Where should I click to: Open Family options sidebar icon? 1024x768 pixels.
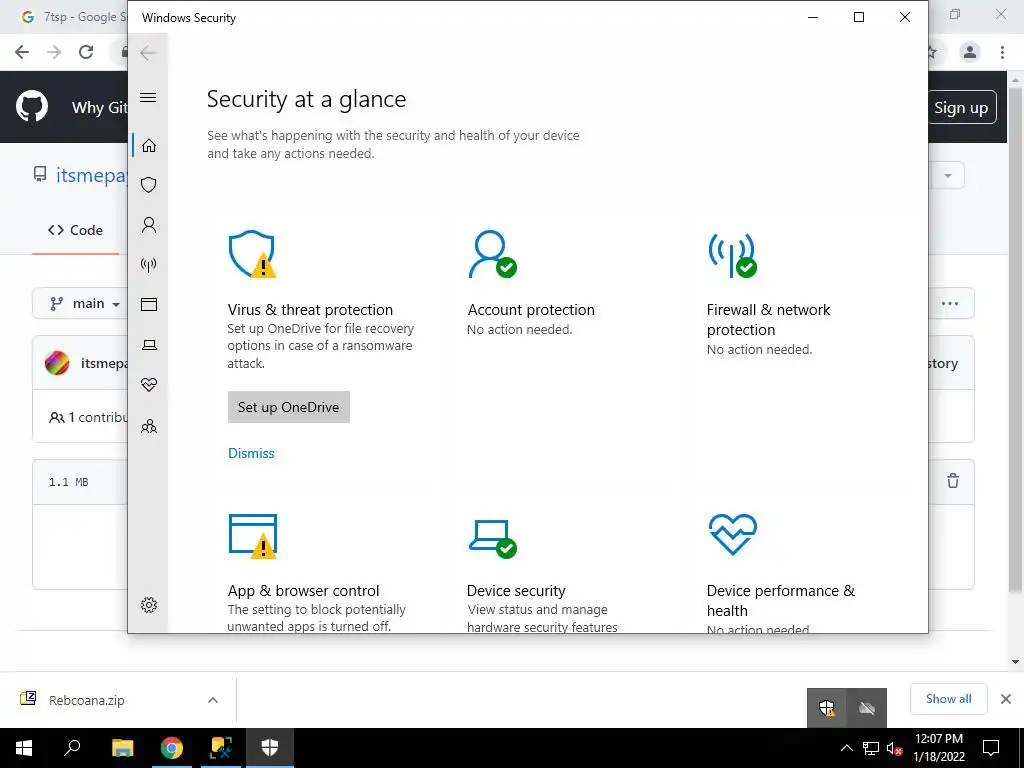(149, 426)
